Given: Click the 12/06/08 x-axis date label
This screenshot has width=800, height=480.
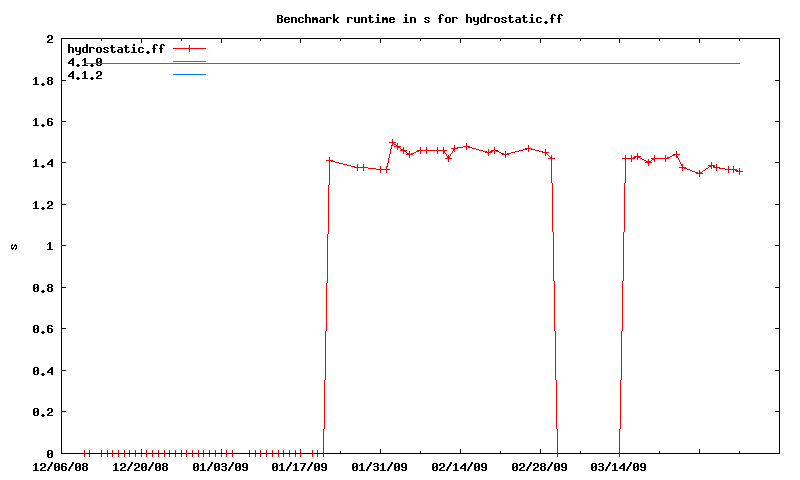Looking at the screenshot, I should [x=61, y=466].
